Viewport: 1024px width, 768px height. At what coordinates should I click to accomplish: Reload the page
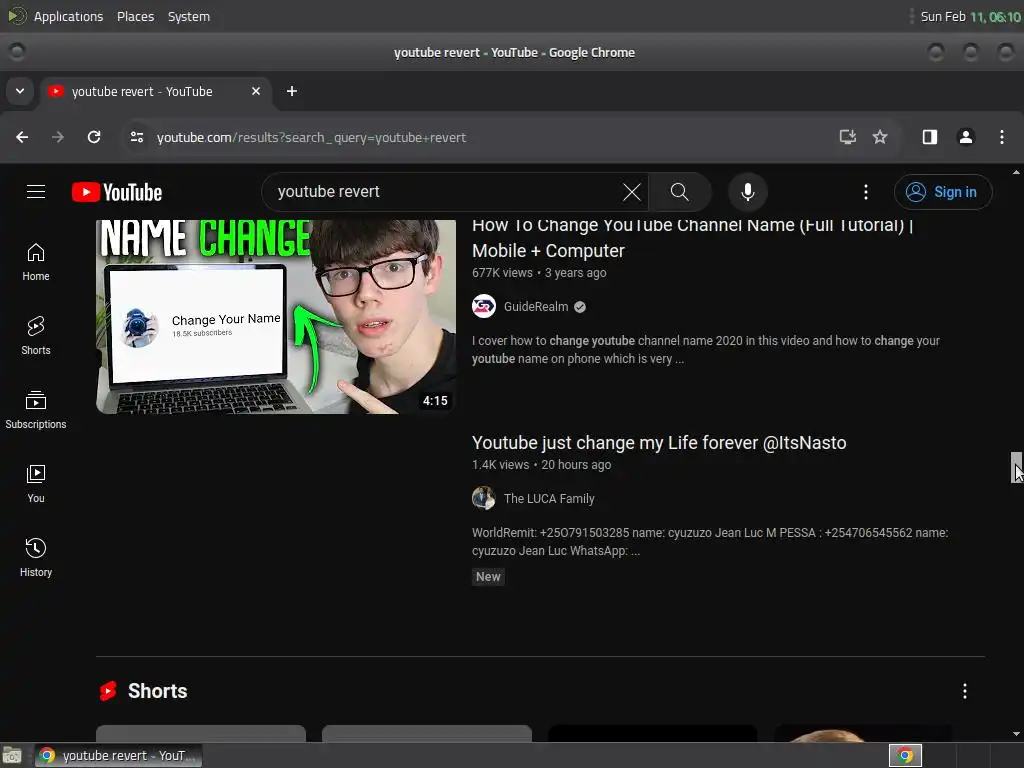(x=94, y=137)
